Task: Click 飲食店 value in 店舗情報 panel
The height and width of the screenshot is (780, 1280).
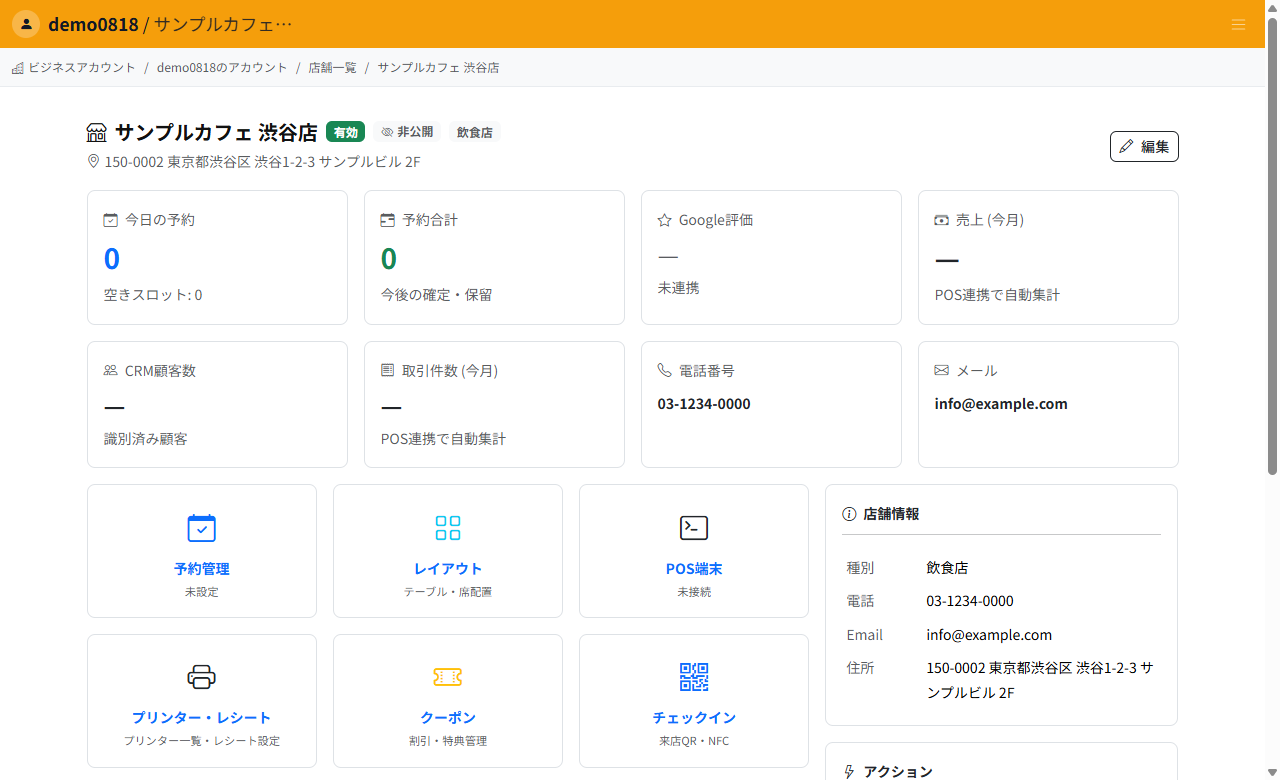Action: (947, 567)
